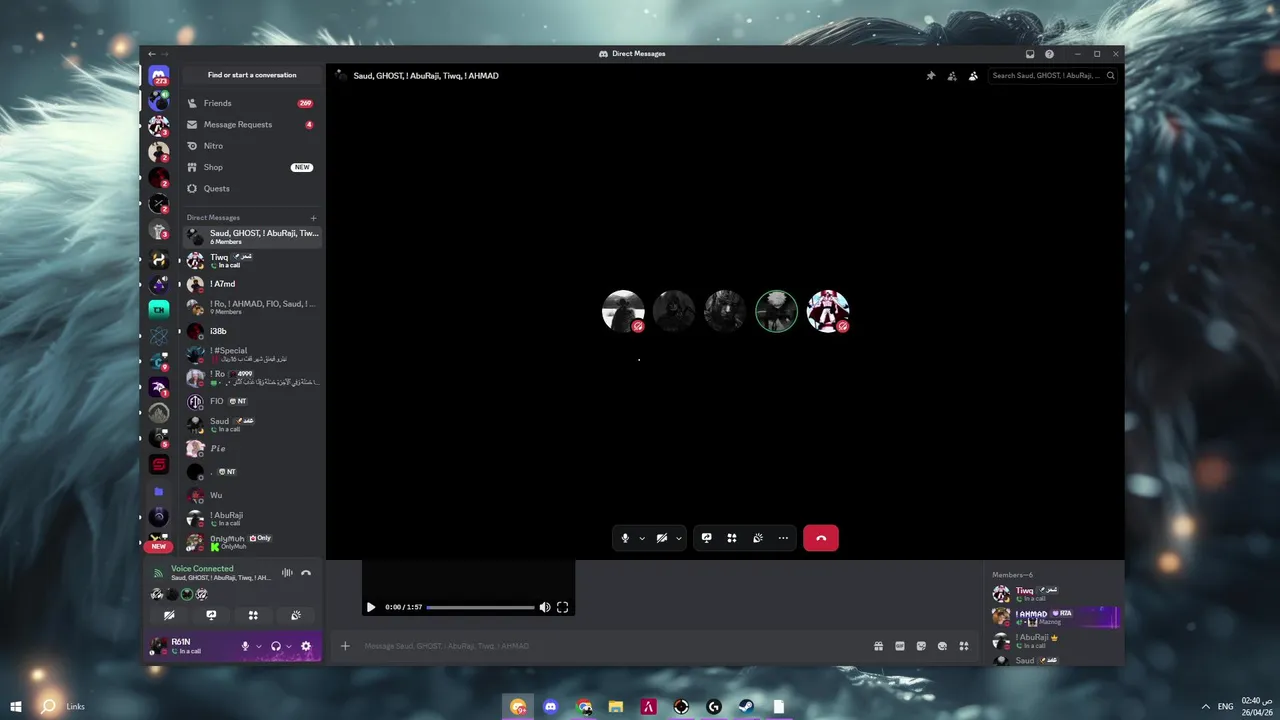Share your screen from call control bar
1280x720 pixels.
coord(706,538)
